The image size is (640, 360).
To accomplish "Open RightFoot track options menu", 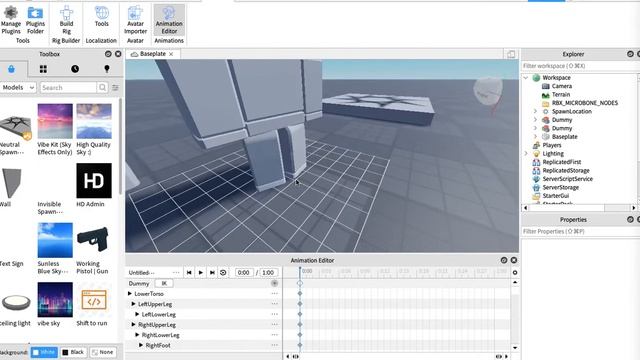I will 275,345.
